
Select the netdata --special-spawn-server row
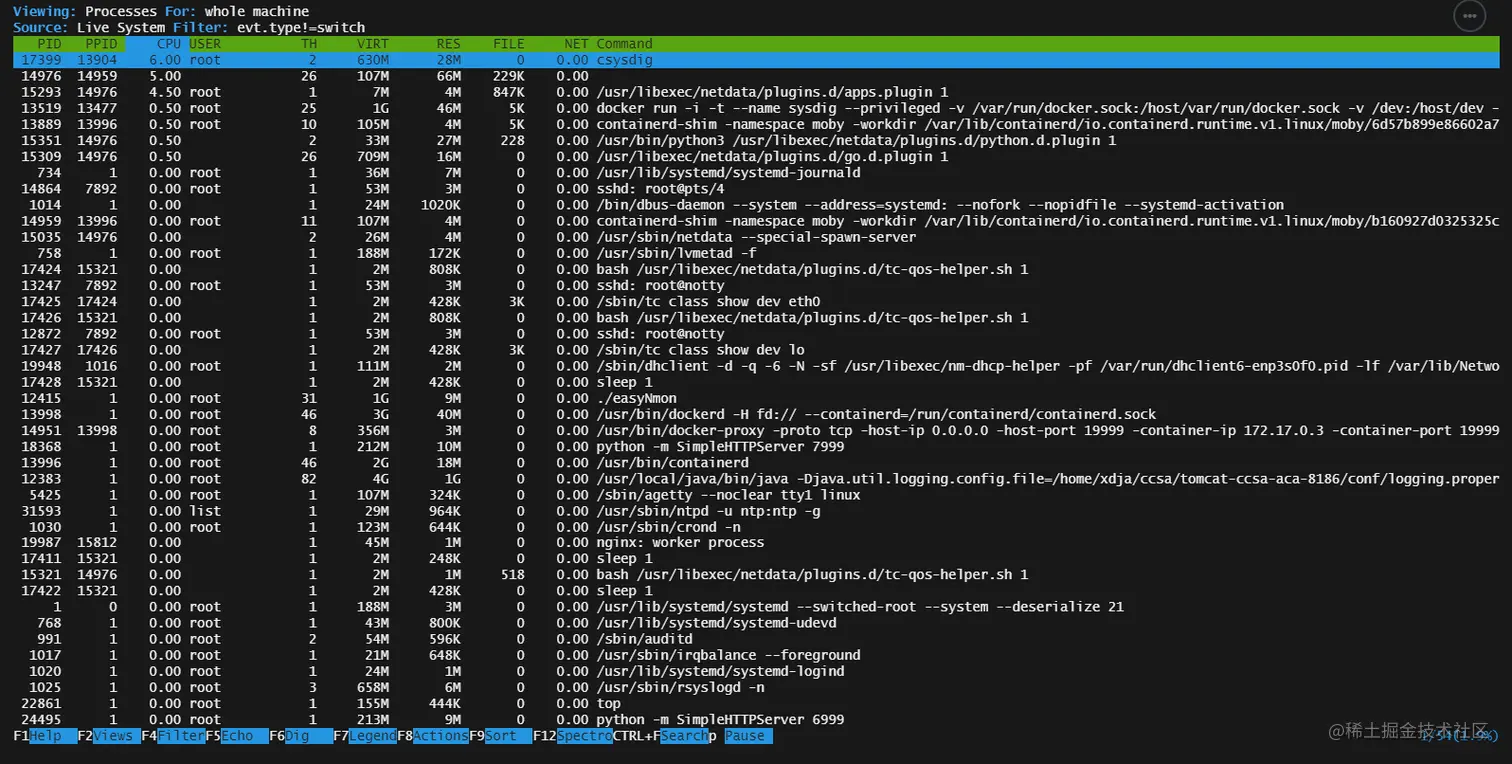coord(756,237)
